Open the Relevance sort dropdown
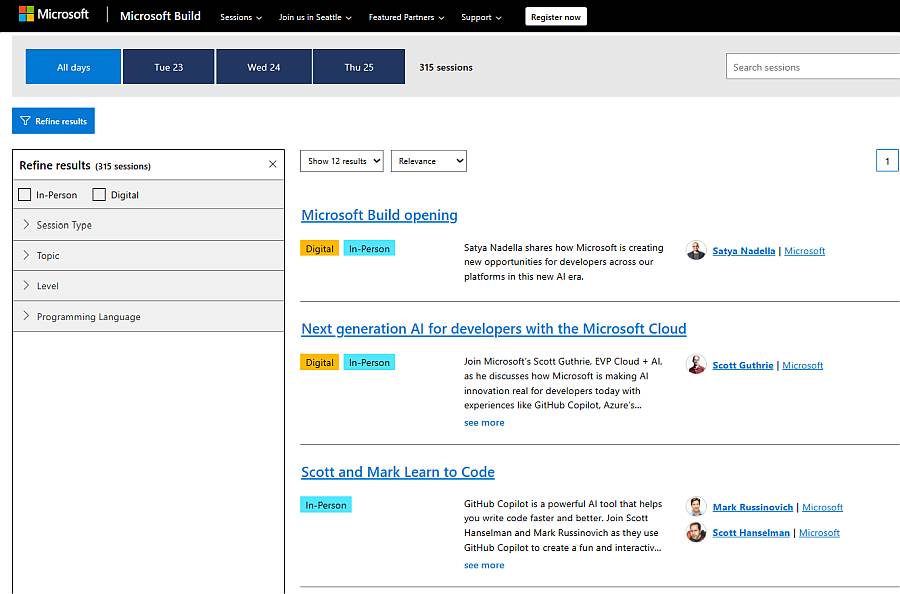This screenshot has height=594, width=900. pos(429,161)
